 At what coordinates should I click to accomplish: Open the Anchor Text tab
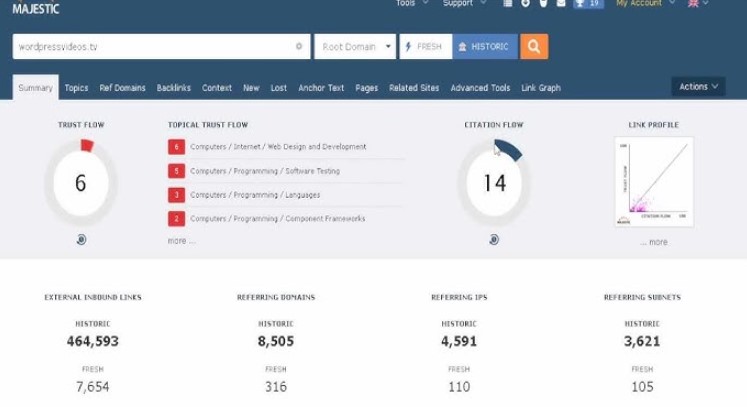tap(321, 88)
